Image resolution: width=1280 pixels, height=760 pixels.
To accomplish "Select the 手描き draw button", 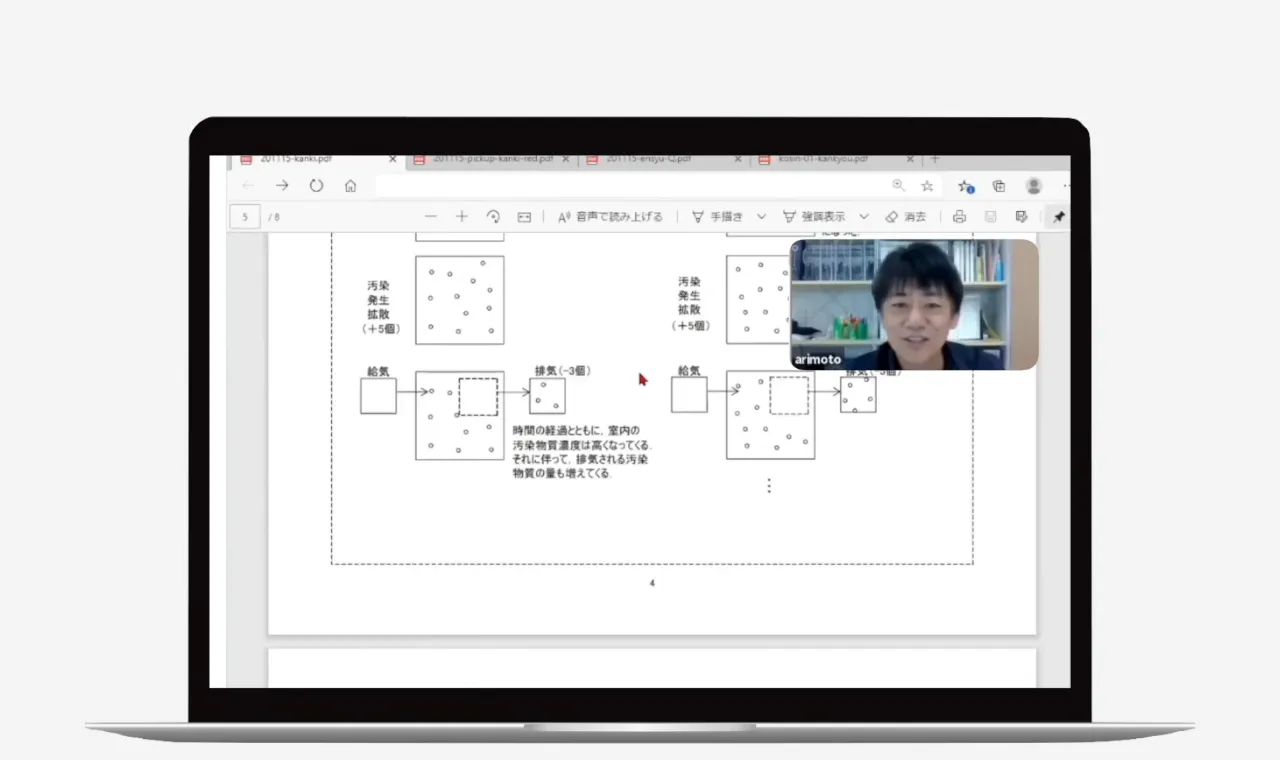I will point(717,217).
